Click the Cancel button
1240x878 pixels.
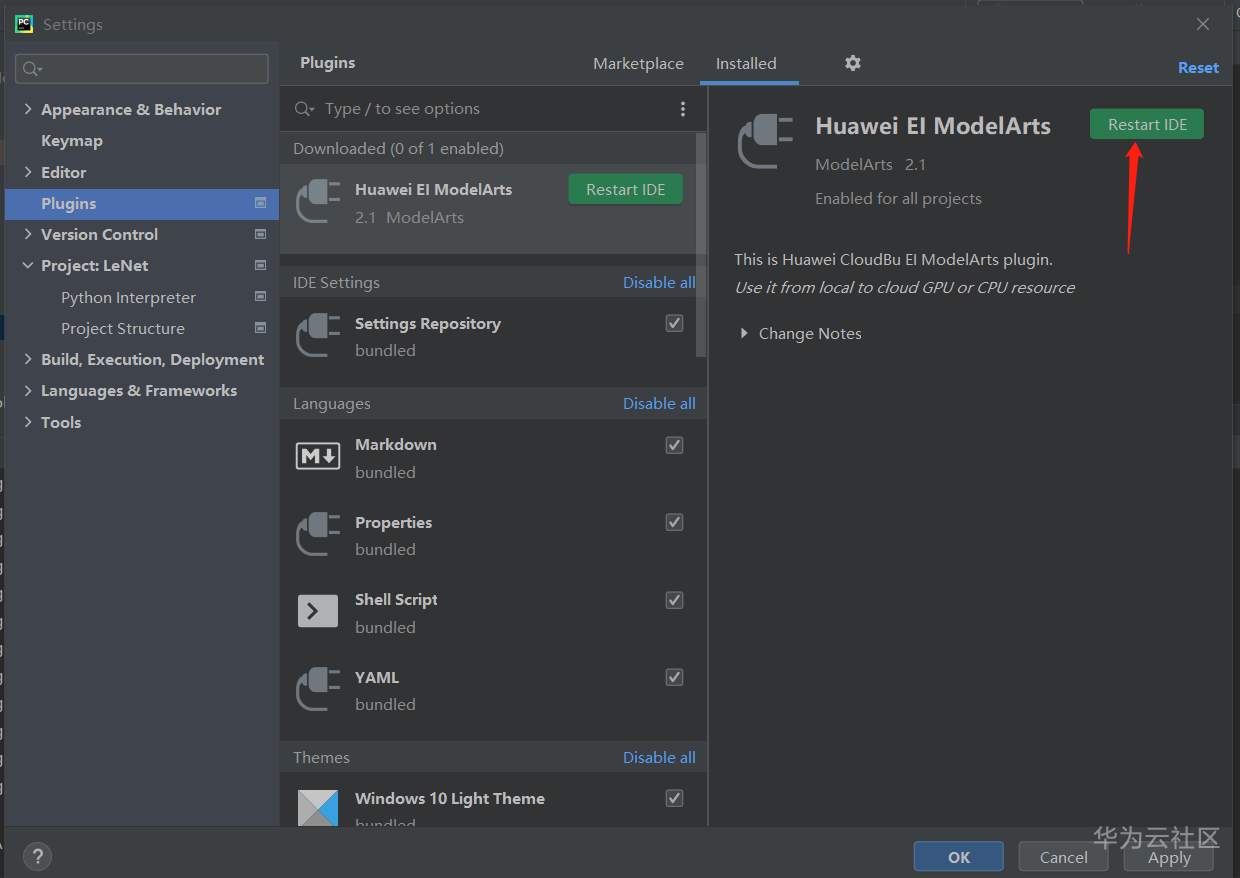tap(1064, 857)
